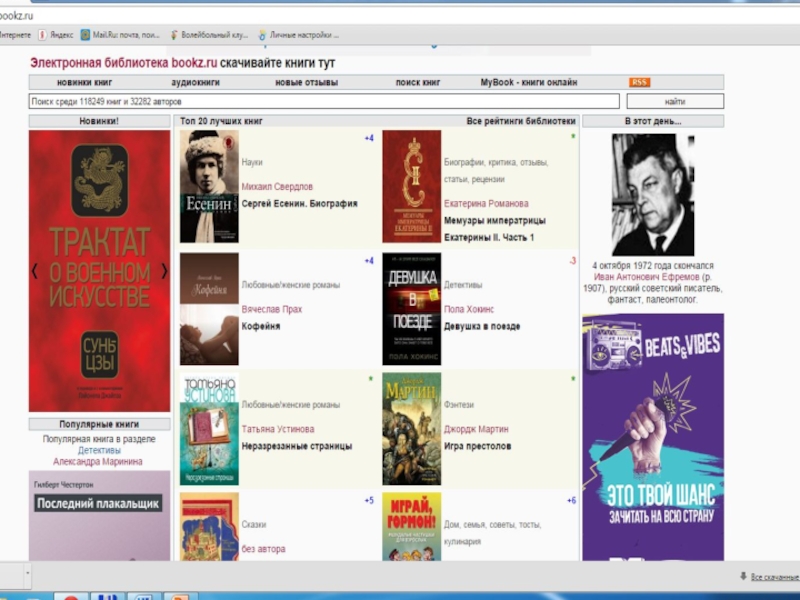Open the Mail.Ru bookmark
800x600 pixels.
pos(120,34)
